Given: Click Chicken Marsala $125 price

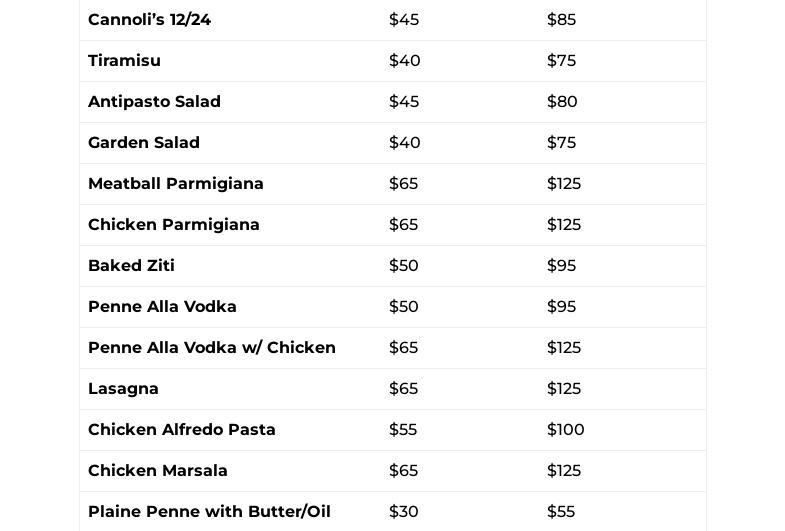Looking at the screenshot, I should [x=563, y=471].
